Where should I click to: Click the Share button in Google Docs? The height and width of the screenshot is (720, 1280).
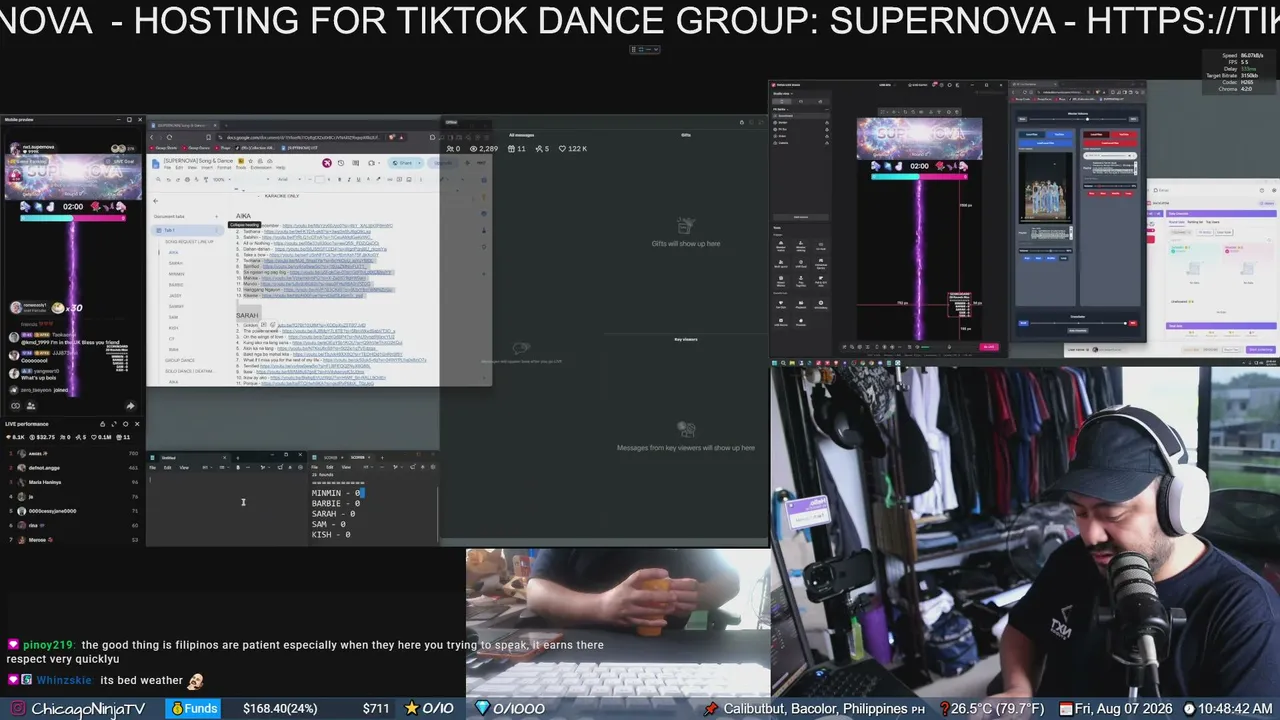point(402,163)
